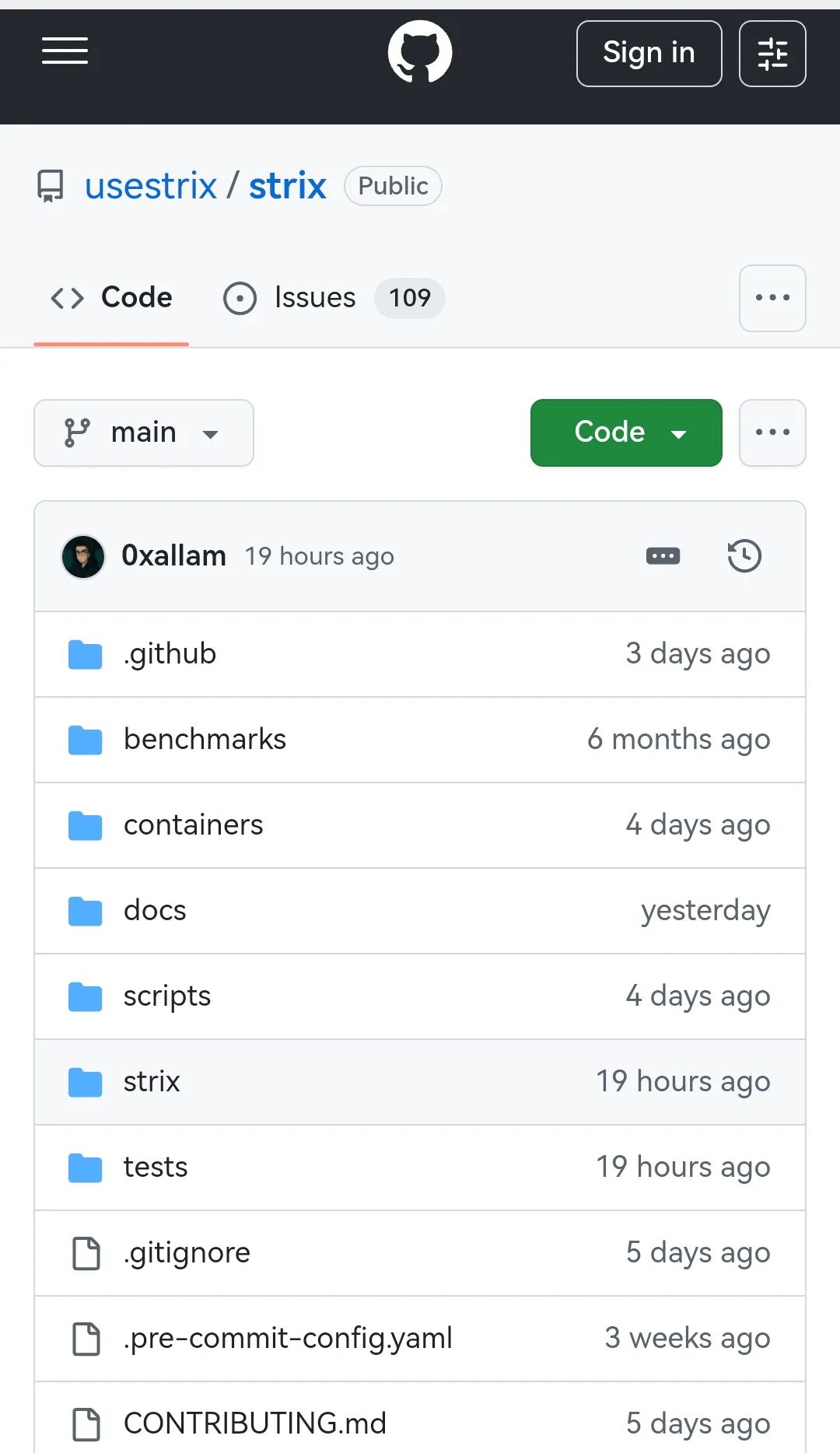Screen dimensions: 840x1453
Task: Click 0xallam's avatar image
Action: point(83,557)
